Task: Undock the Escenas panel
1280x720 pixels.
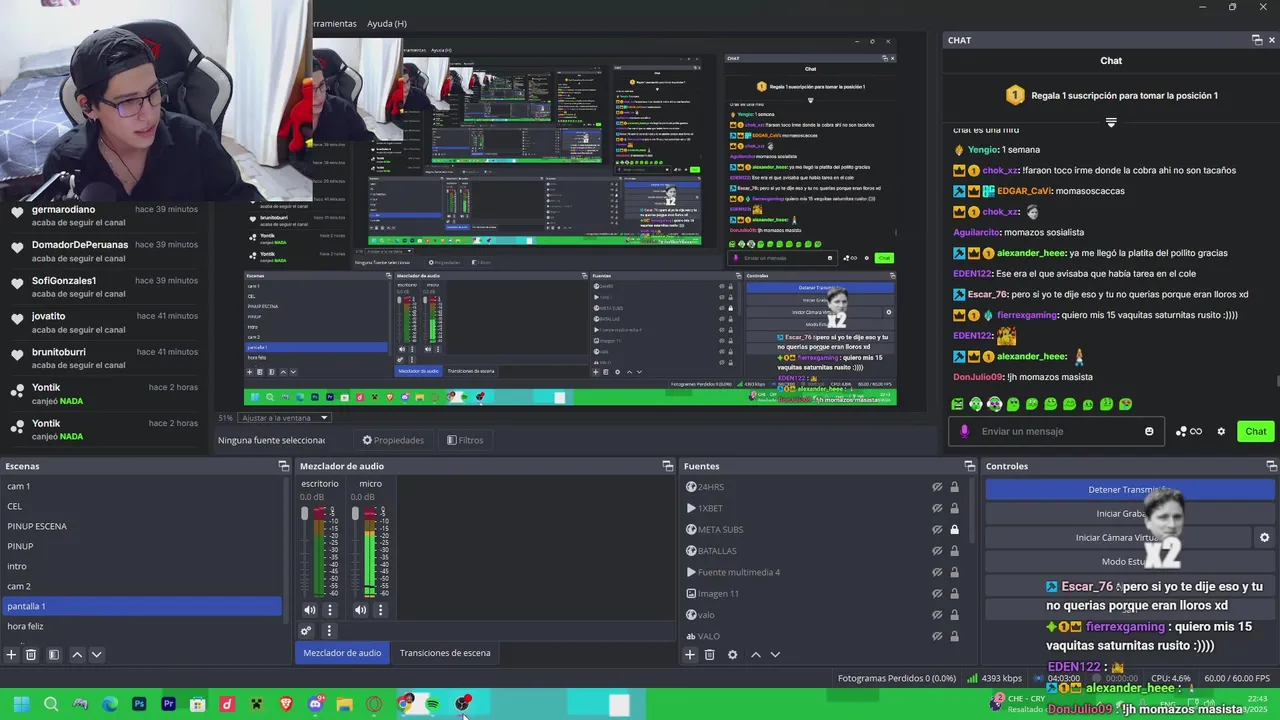Action: [283, 466]
